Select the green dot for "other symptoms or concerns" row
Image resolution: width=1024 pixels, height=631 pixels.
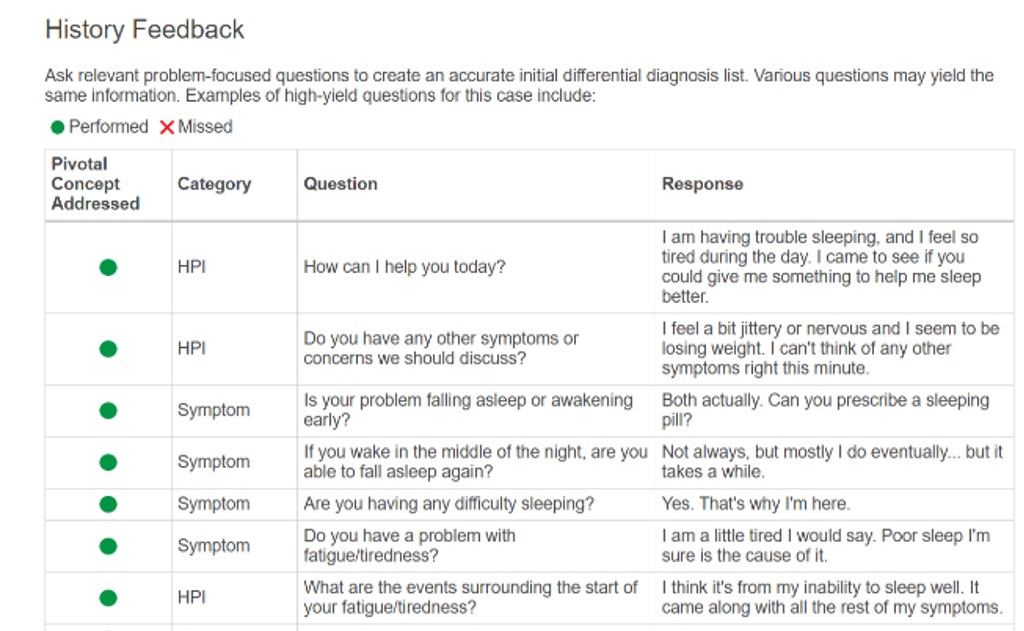point(108,349)
